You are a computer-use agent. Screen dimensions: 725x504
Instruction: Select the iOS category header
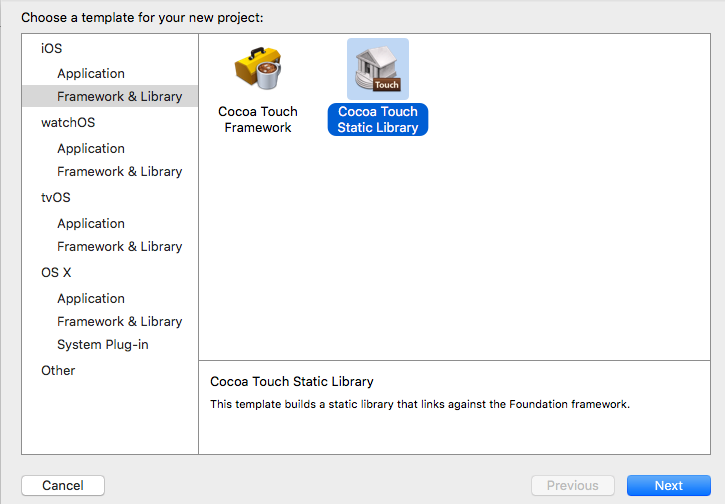point(52,48)
